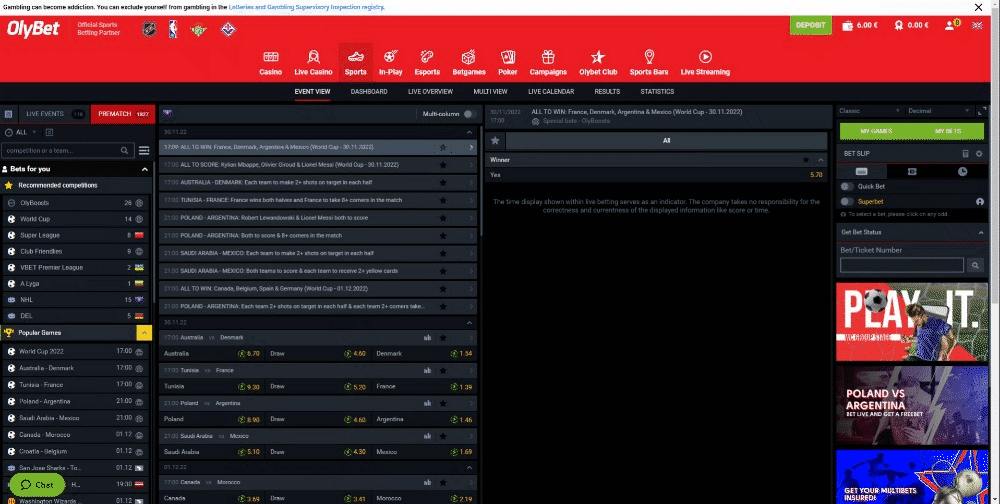The image size is (1000, 504).
Task: Click the NBA partner logo
Action: point(173,29)
